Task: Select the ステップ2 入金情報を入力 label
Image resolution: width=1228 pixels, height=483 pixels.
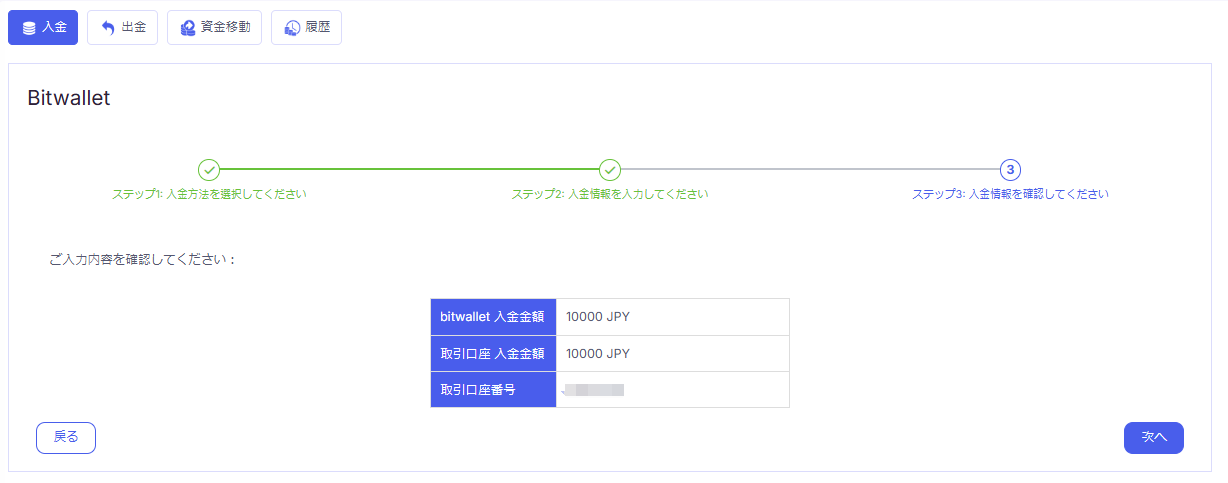Action: [x=610, y=194]
